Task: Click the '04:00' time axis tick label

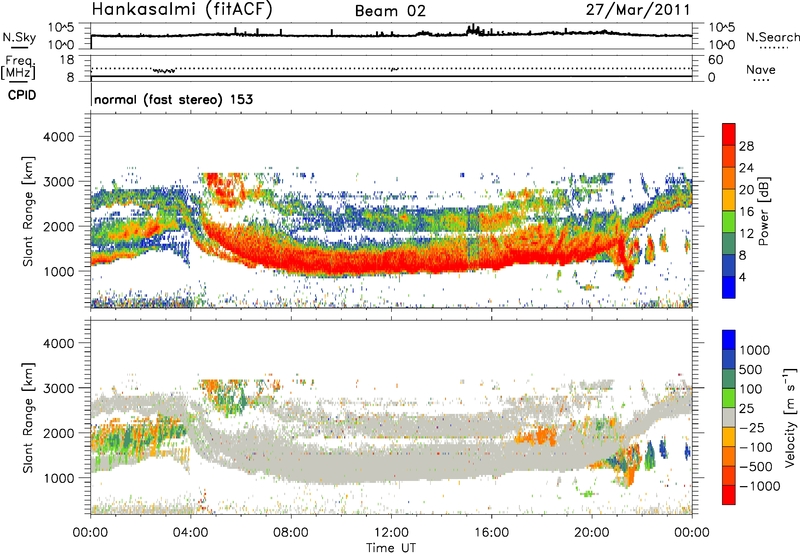Action: click(190, 533)
